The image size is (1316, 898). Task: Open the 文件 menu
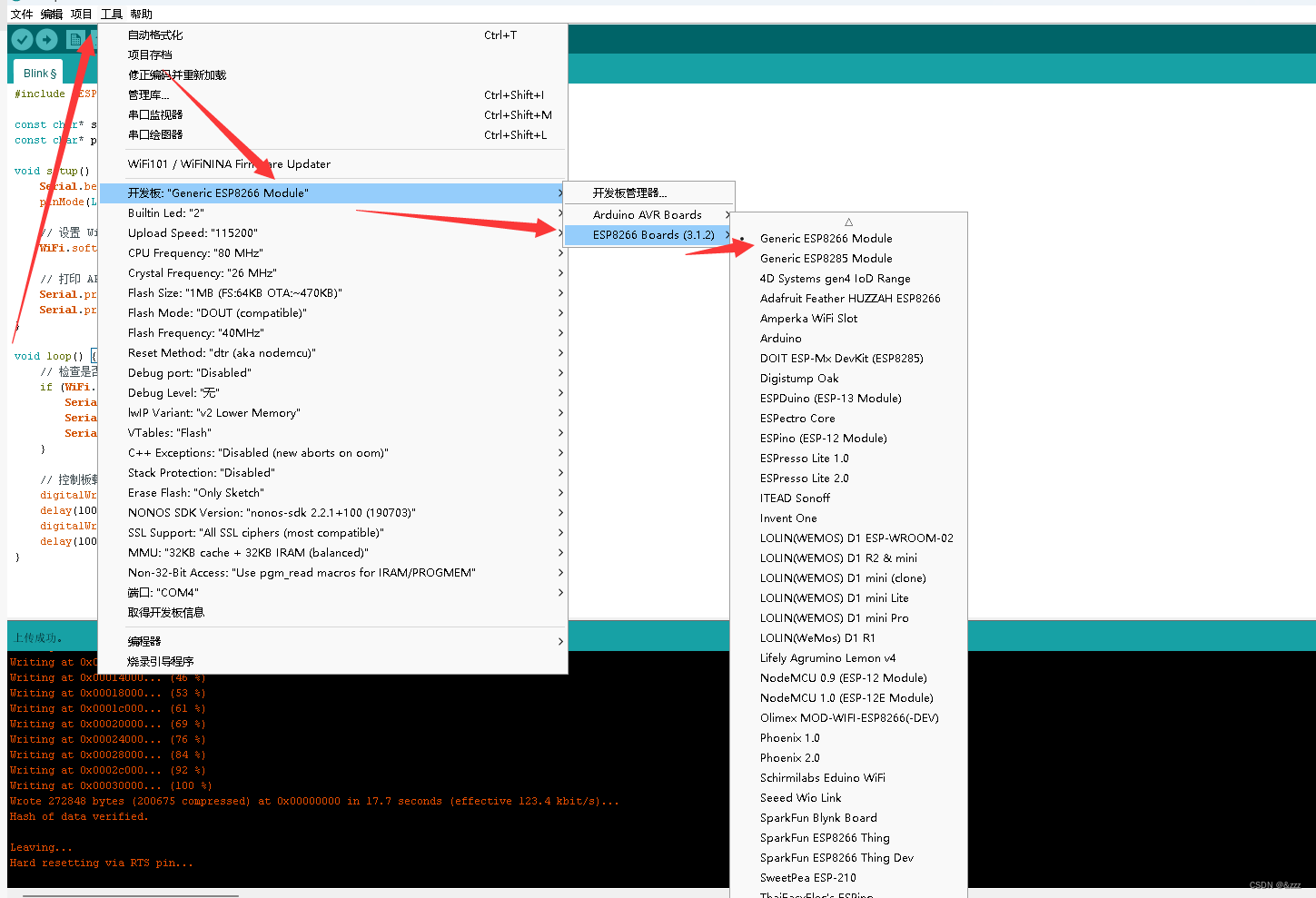[22, 14]
